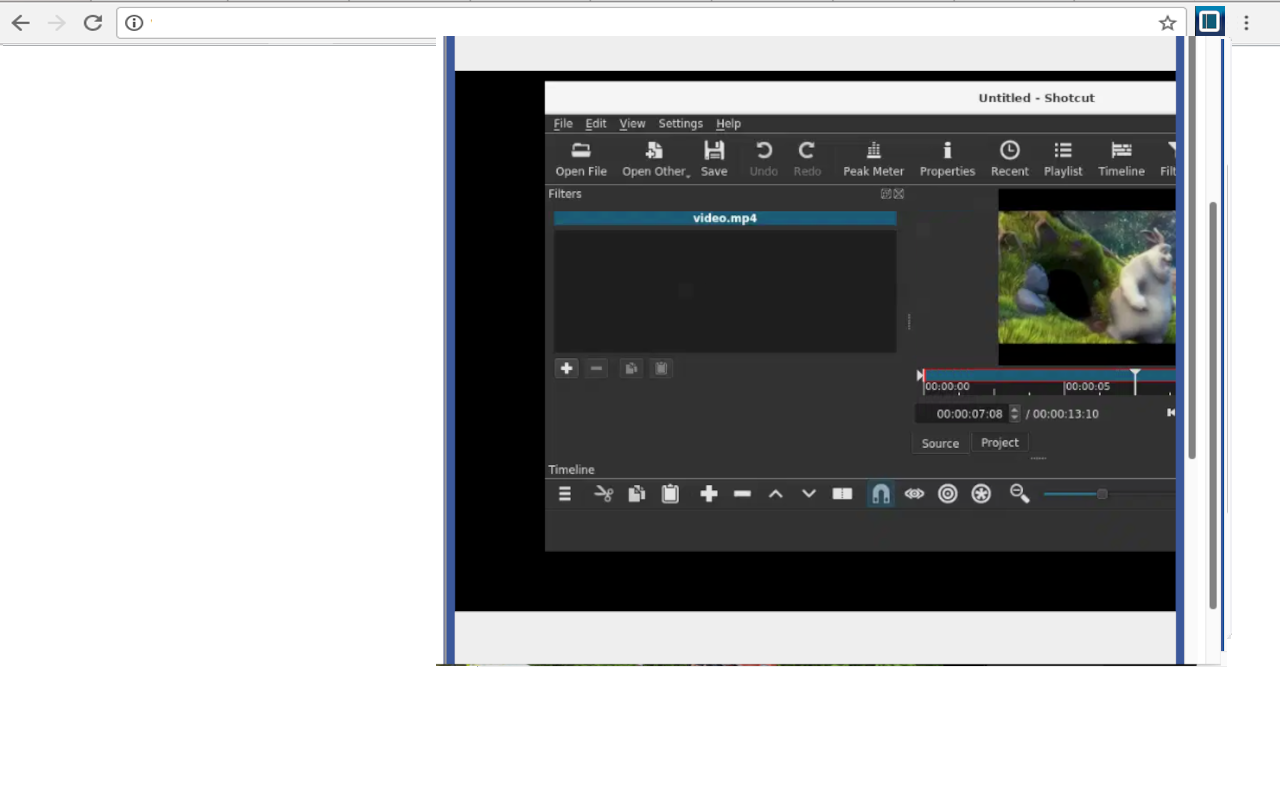Reload the browser page
The width and height of the screenshot is (1280, 800).
(93, 22)
